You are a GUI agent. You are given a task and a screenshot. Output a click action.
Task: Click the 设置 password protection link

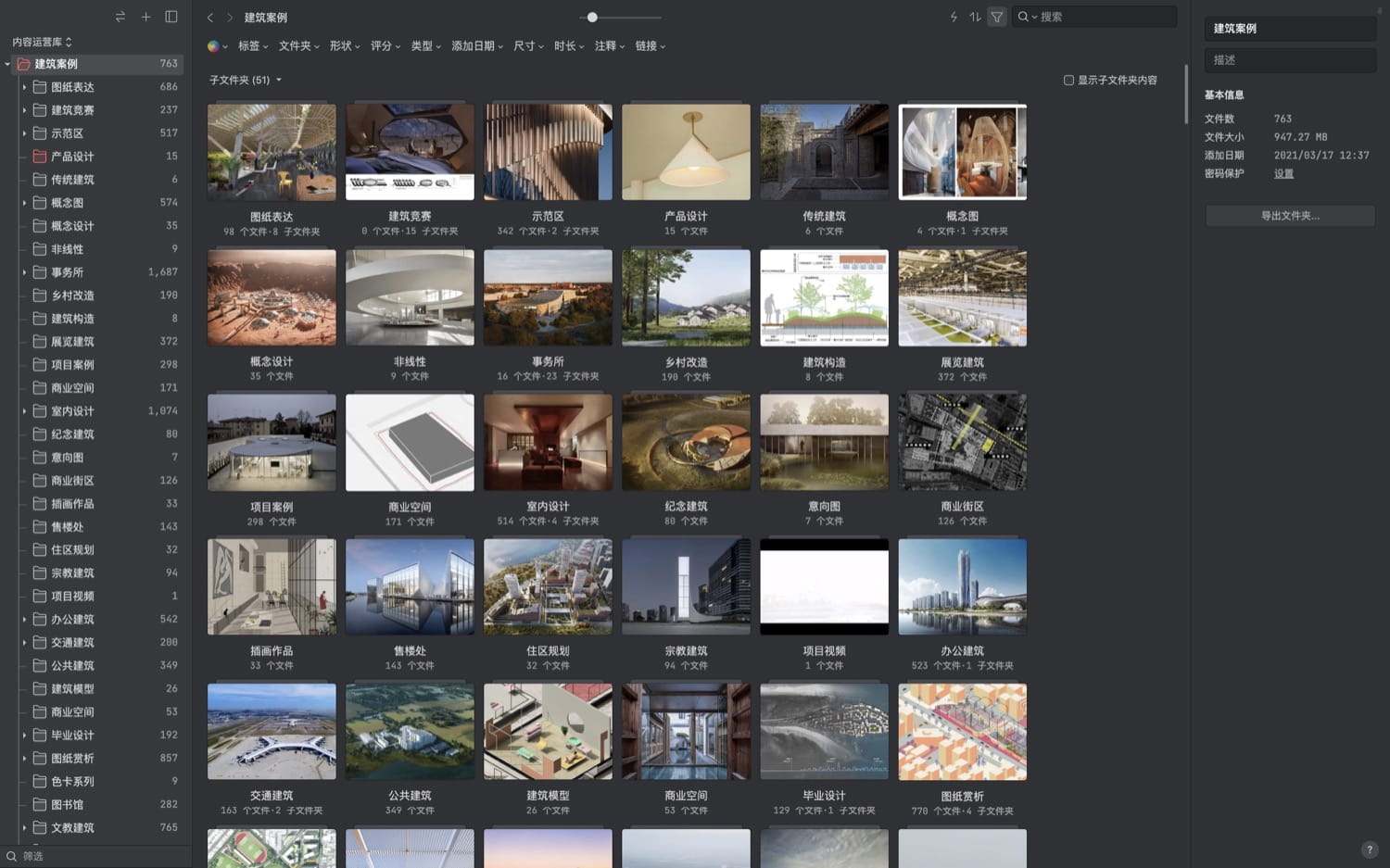(x=1283, y=174)
